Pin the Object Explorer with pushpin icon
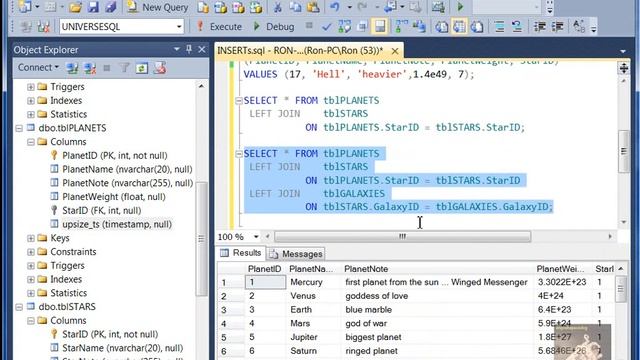640x360 pixels. click(x=189, y=49)
